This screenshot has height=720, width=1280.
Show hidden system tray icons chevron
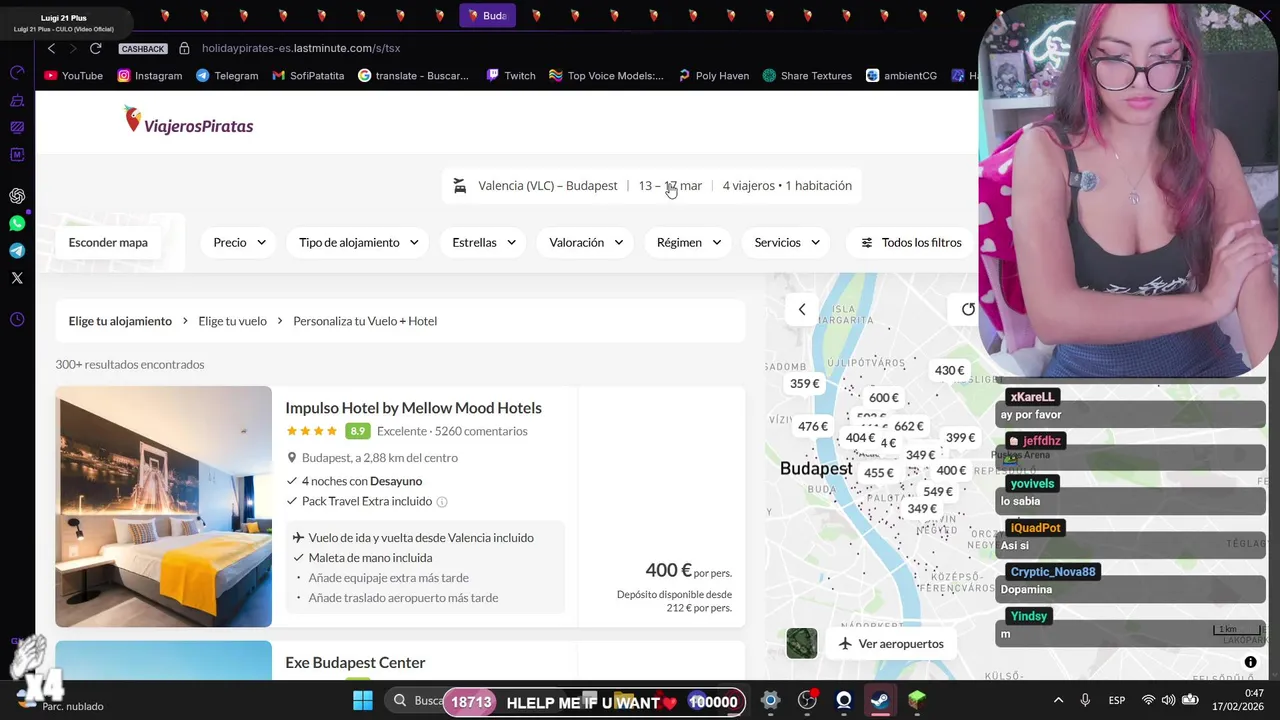(x=1058, y=700)
